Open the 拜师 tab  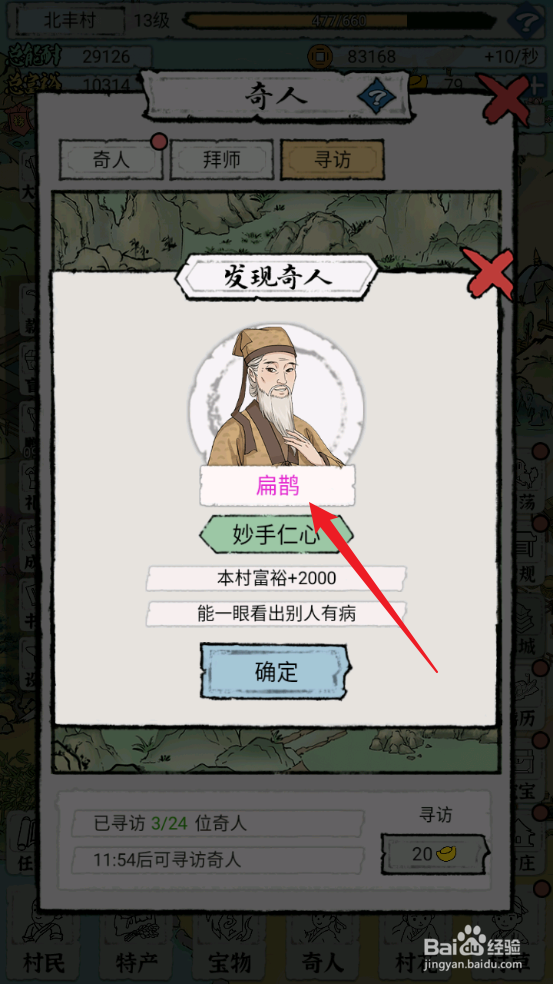tap(222, 159)
